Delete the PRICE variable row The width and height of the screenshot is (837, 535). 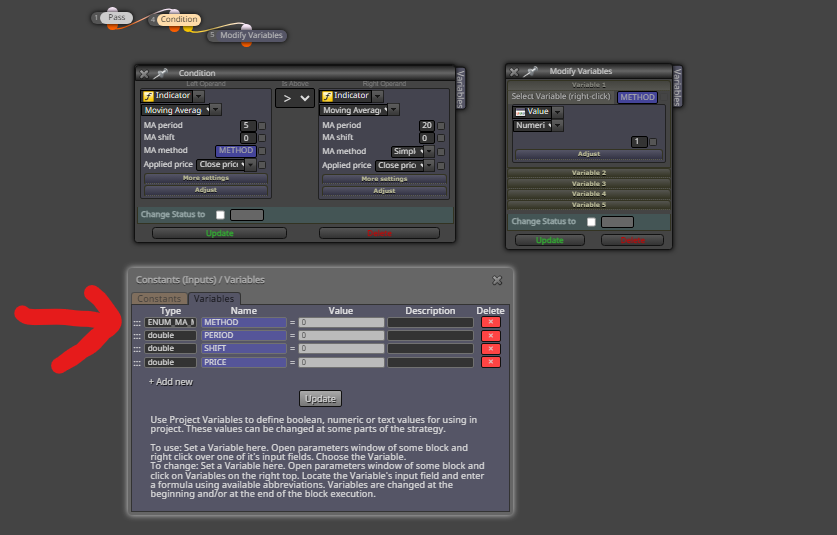491,362
